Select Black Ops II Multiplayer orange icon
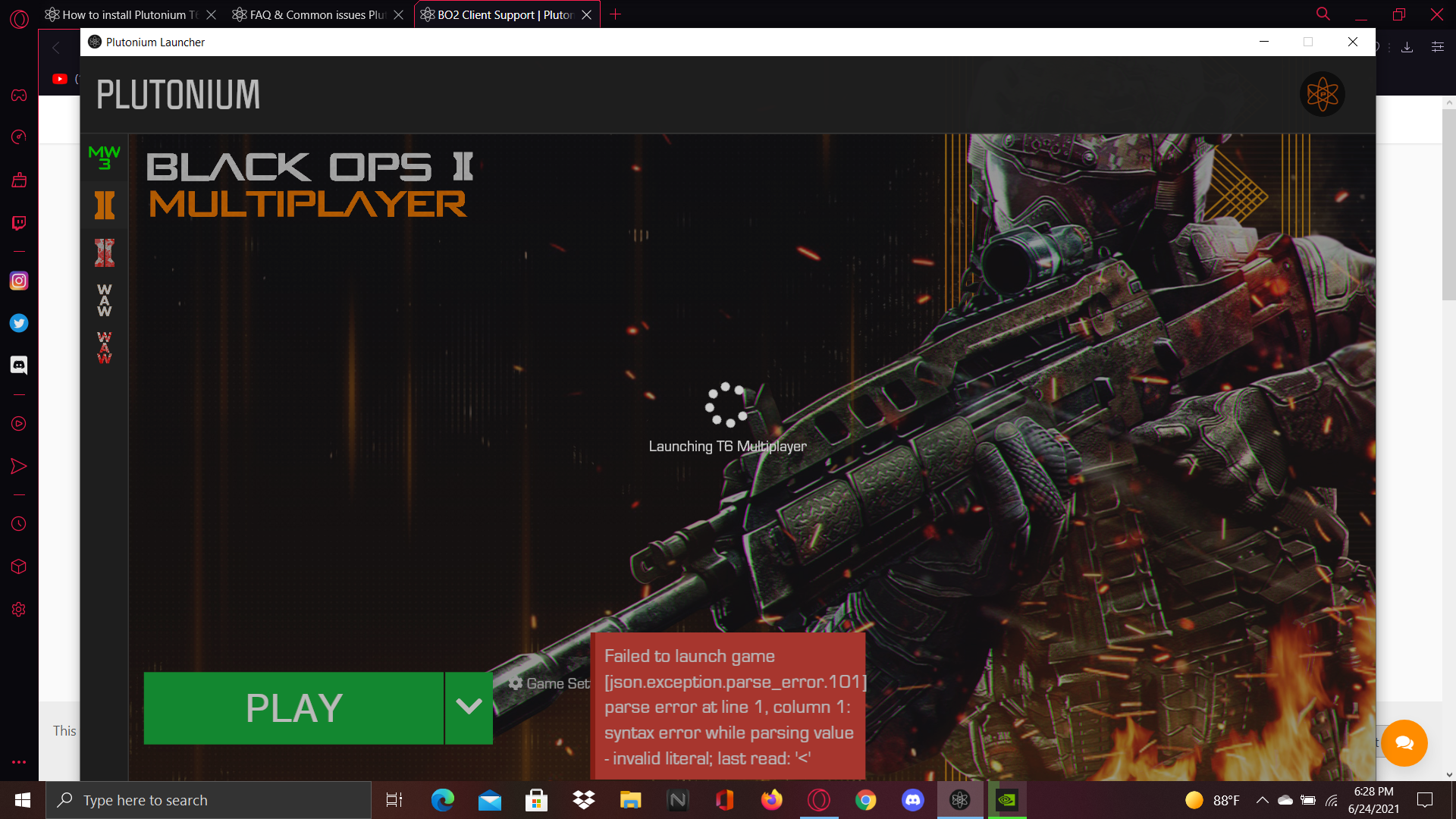 [x=105, y=206]
